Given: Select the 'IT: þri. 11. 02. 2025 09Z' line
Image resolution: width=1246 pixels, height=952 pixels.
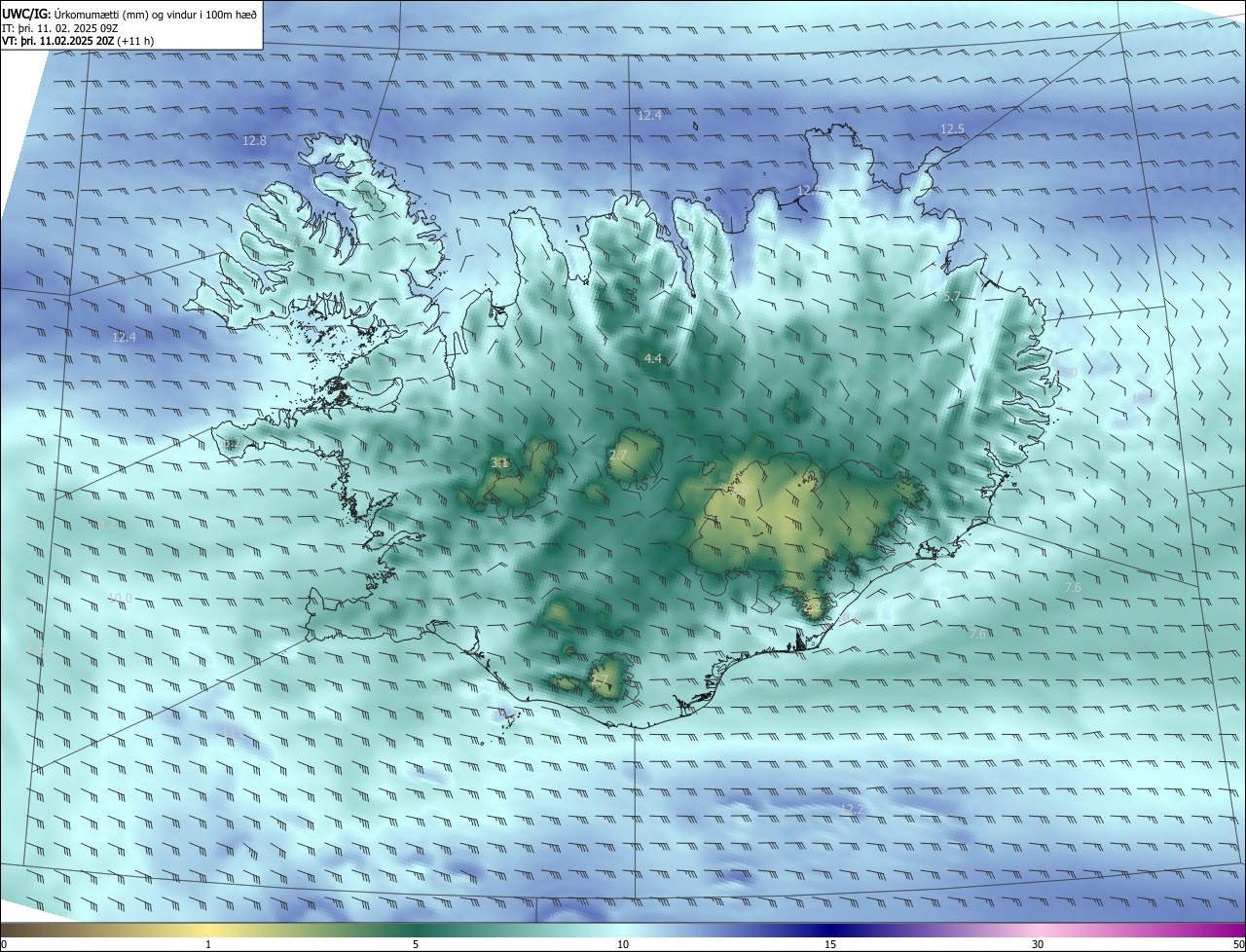Looking at the screenshot, I should point(60,27).
